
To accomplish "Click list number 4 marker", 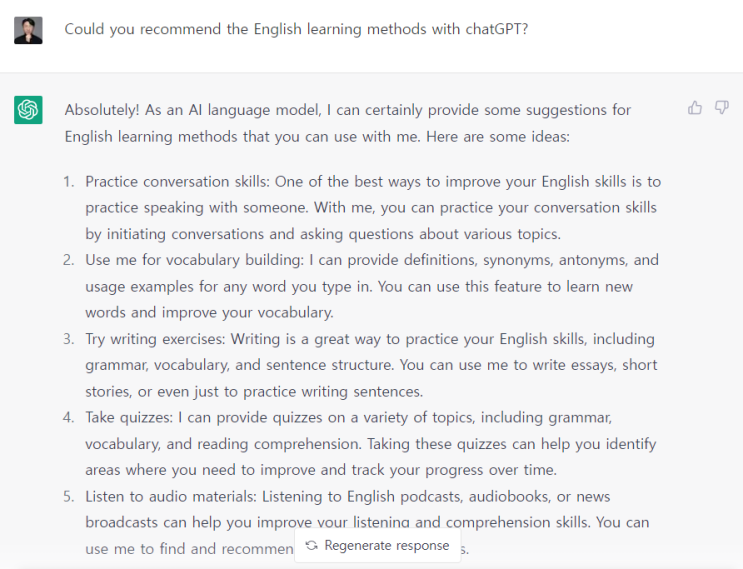I will point(69,418).
